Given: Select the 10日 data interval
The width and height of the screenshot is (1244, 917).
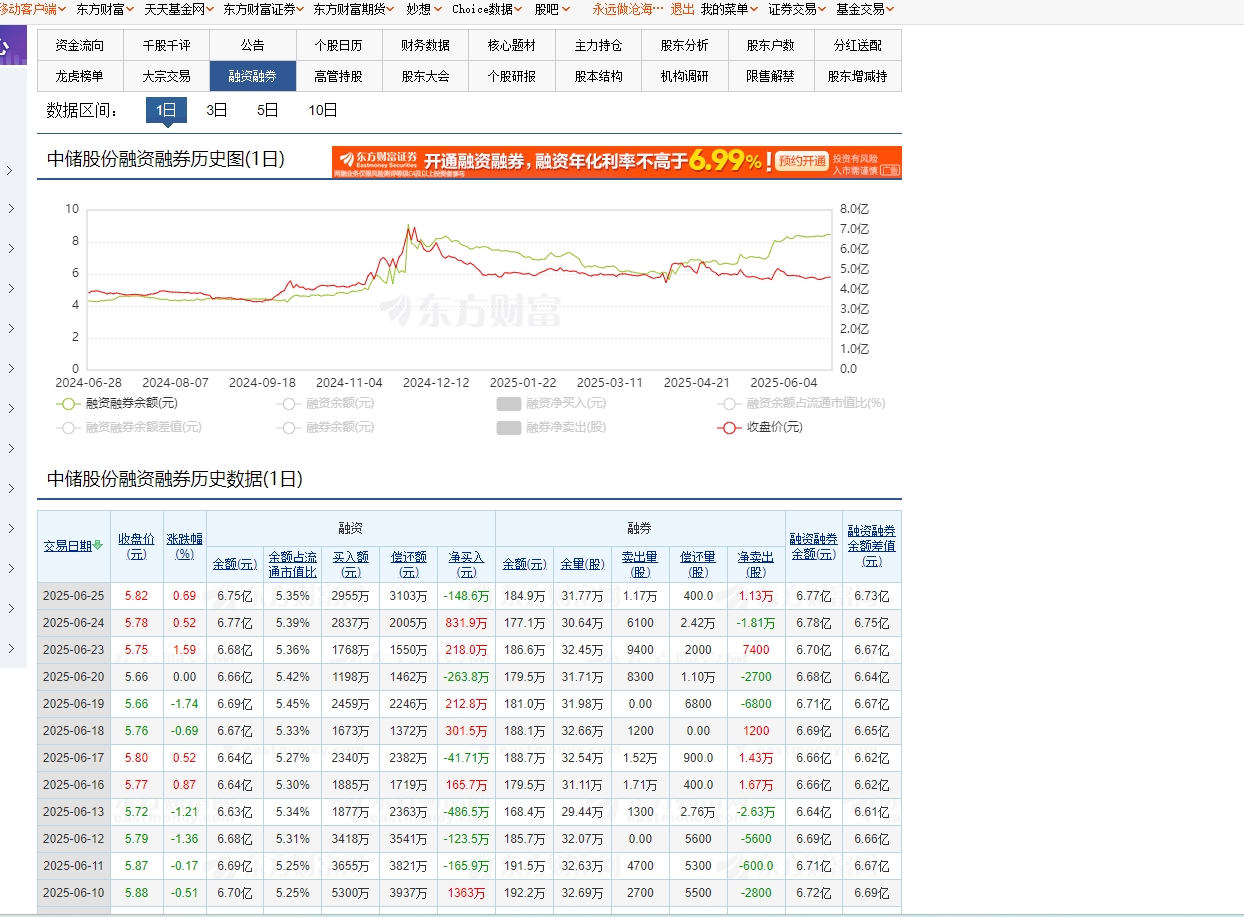Looking at the screenshot, I should point(323,110).
